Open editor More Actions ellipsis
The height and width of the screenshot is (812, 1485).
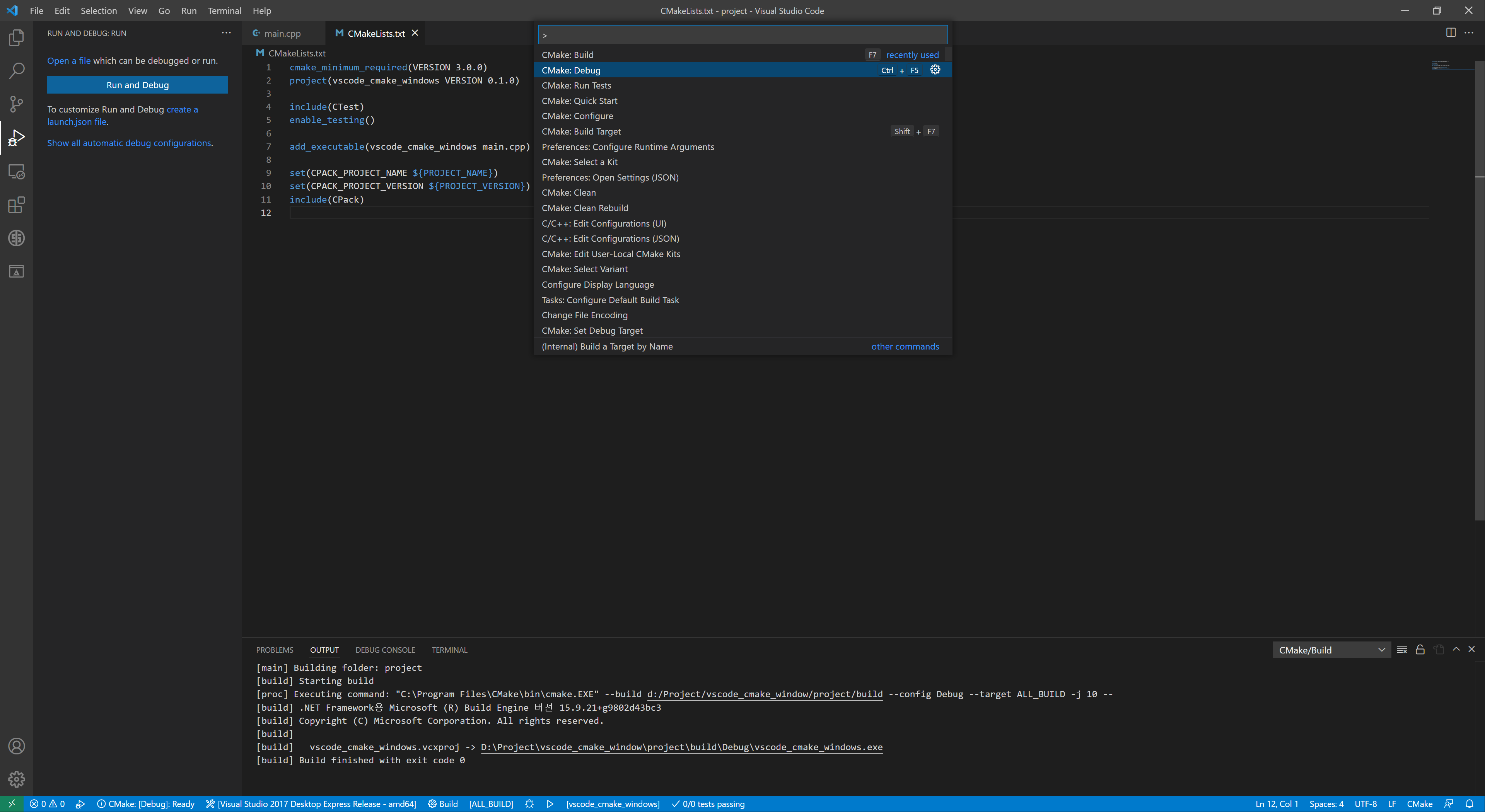click(1469, 33)
